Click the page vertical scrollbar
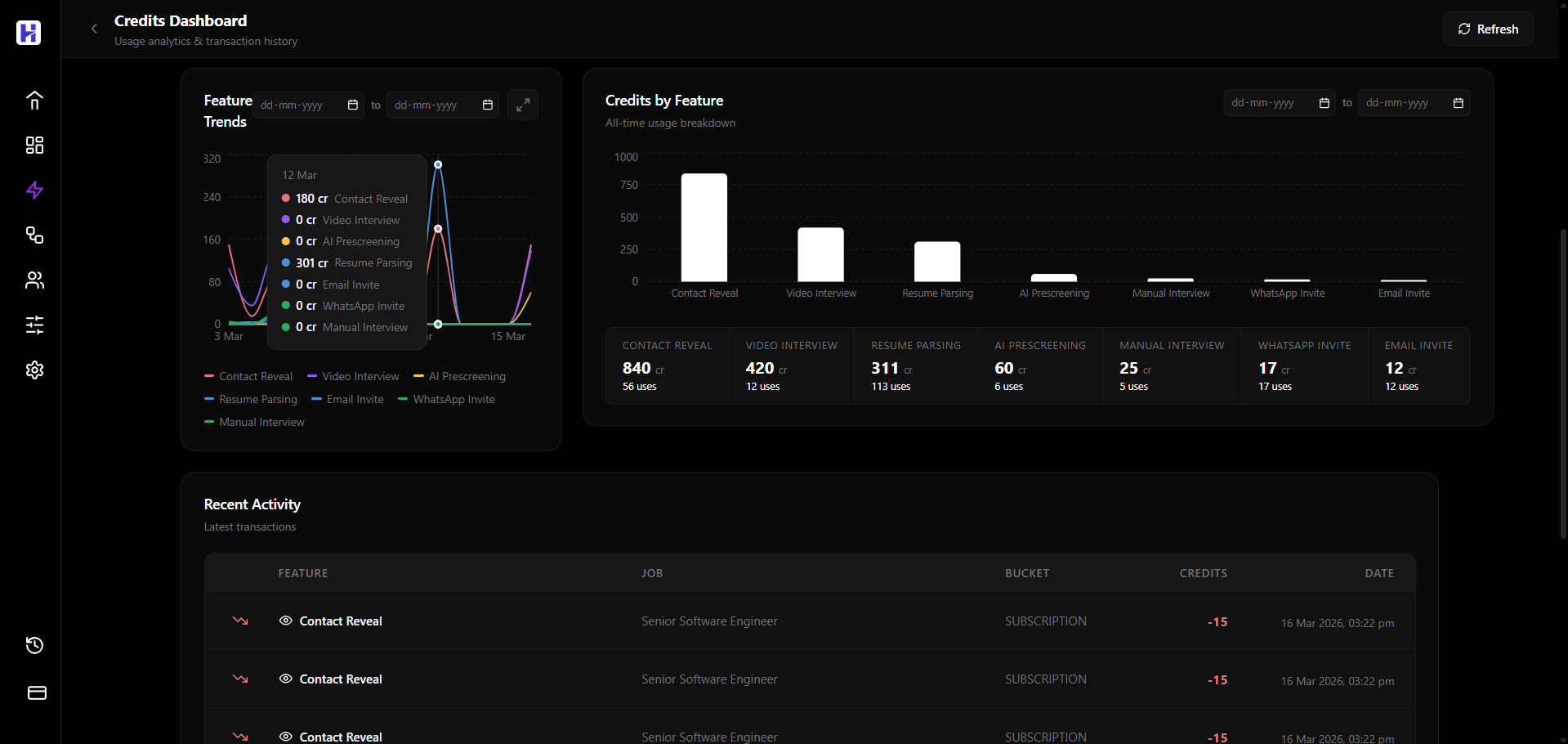Viewport: 1568px width, 744px height. (1563, 383)
